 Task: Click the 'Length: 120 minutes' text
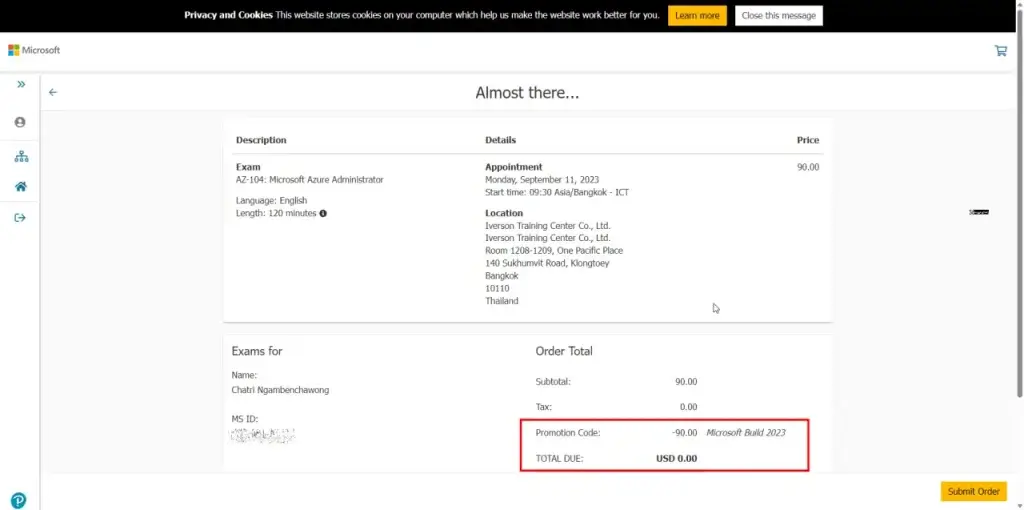click(x=276, y=214)
